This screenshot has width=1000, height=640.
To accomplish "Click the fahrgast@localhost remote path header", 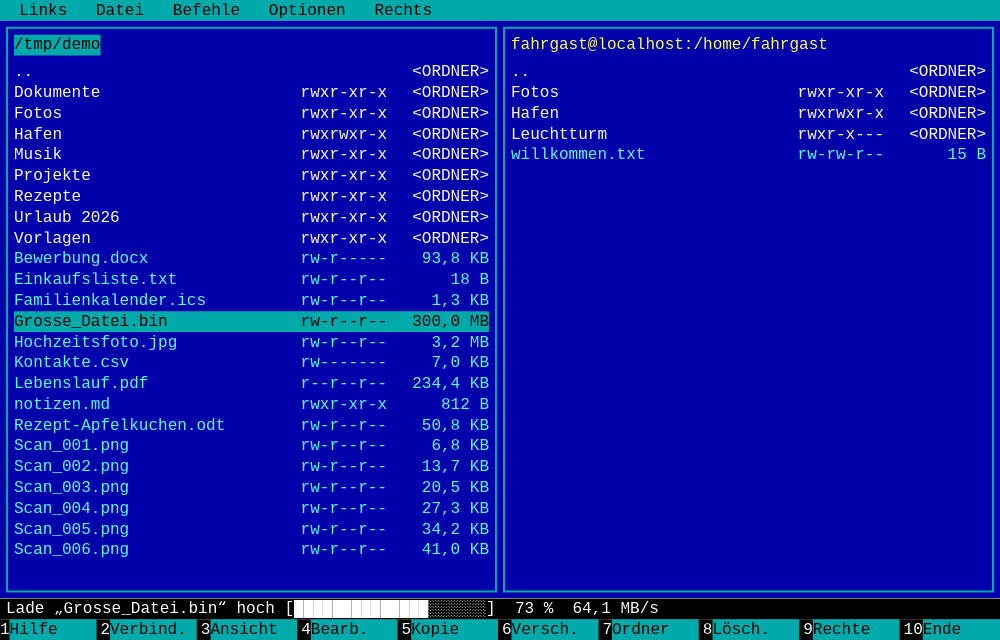I will coord(669,45).
